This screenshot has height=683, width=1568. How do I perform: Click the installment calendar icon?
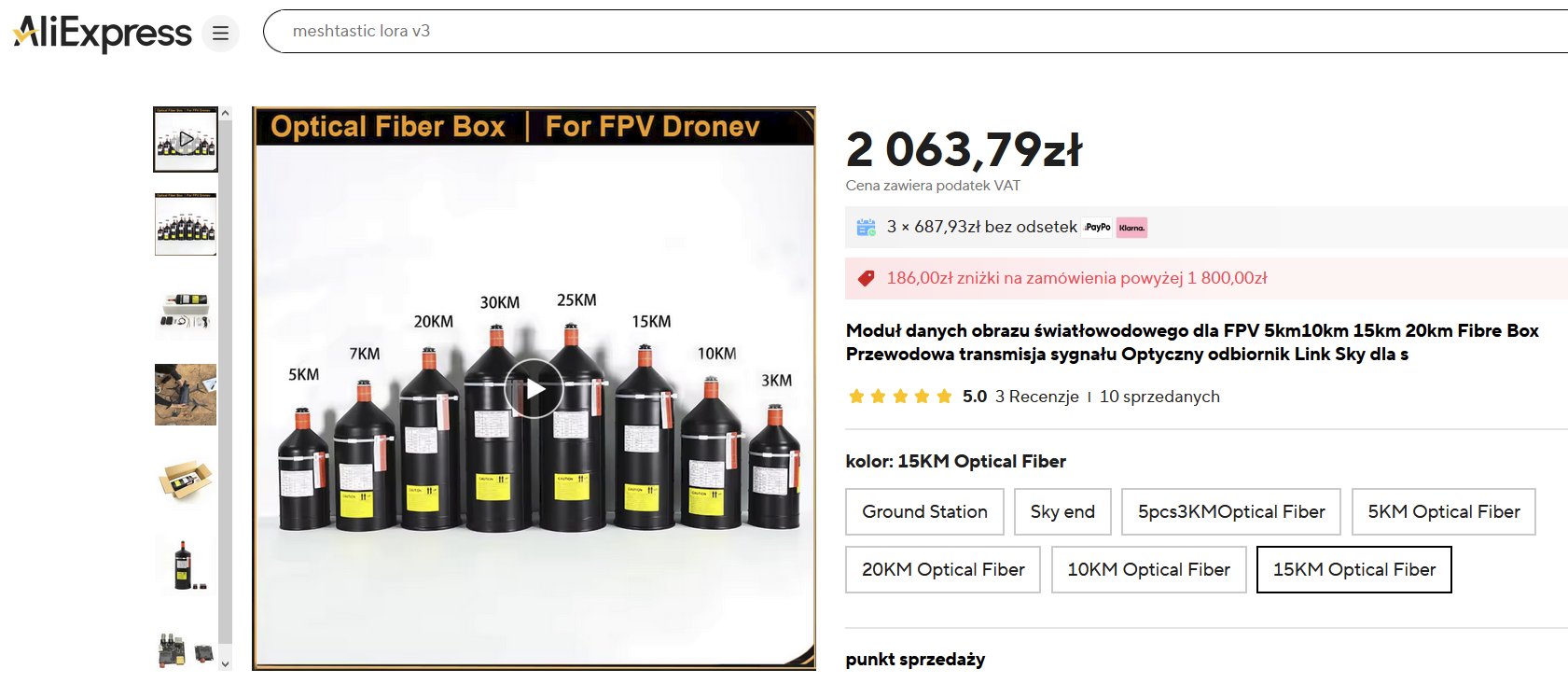coord(867,227)
